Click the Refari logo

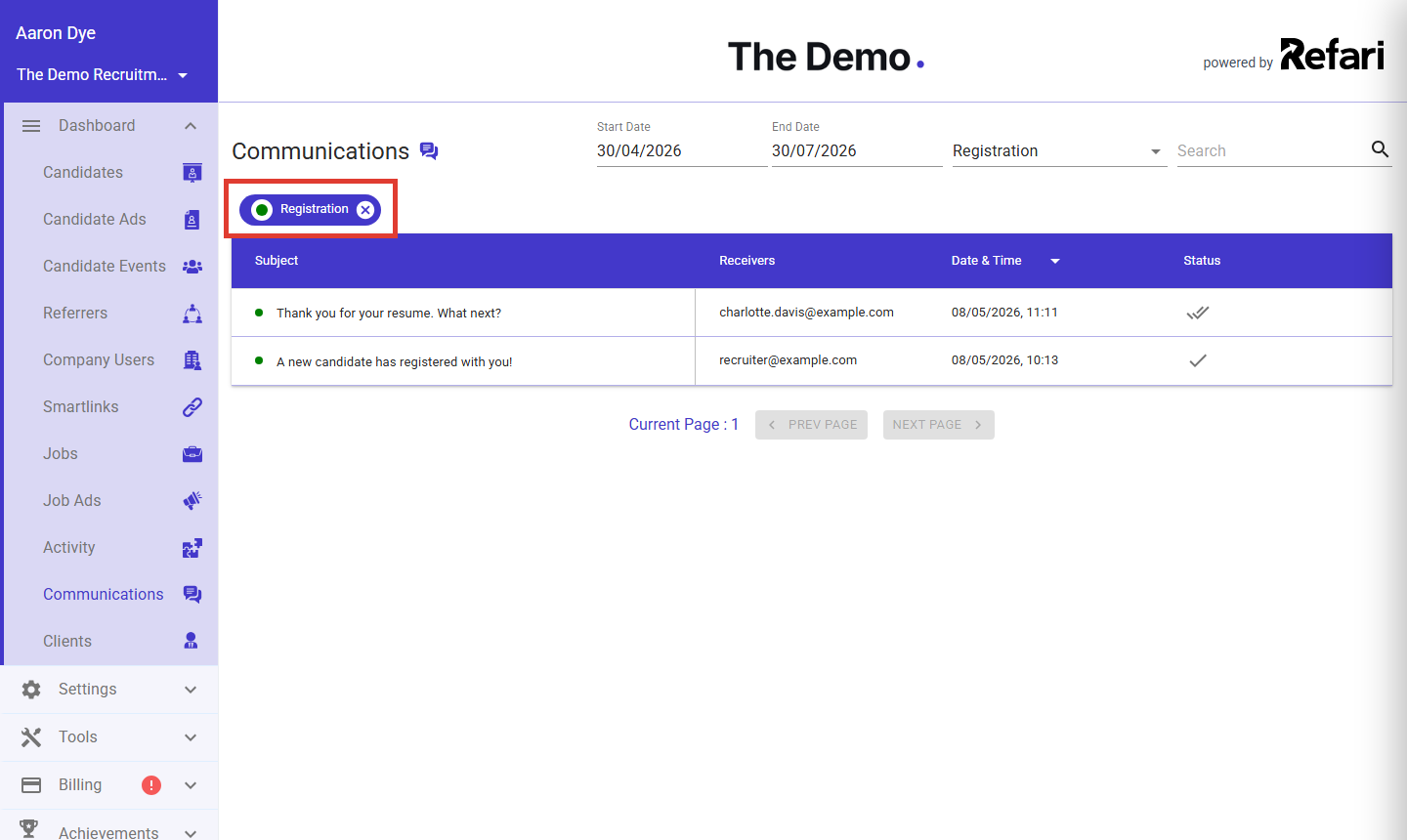click(x=1333, y=55)
